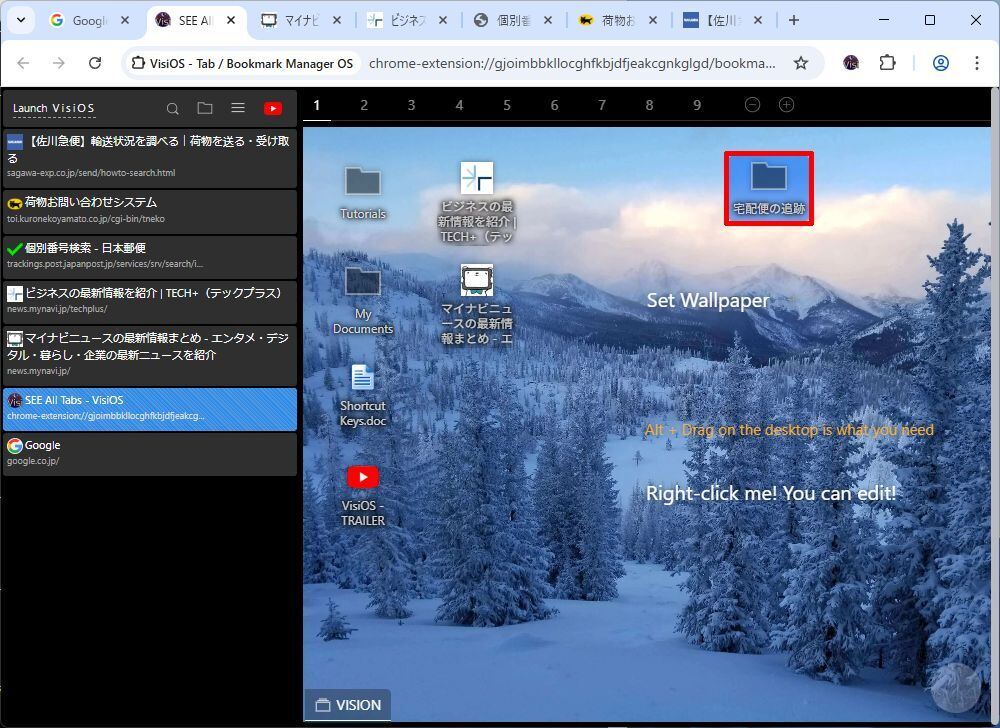Click the Set Wallpaper text on desktop
1000x728 pixels.
coord(708,300)
